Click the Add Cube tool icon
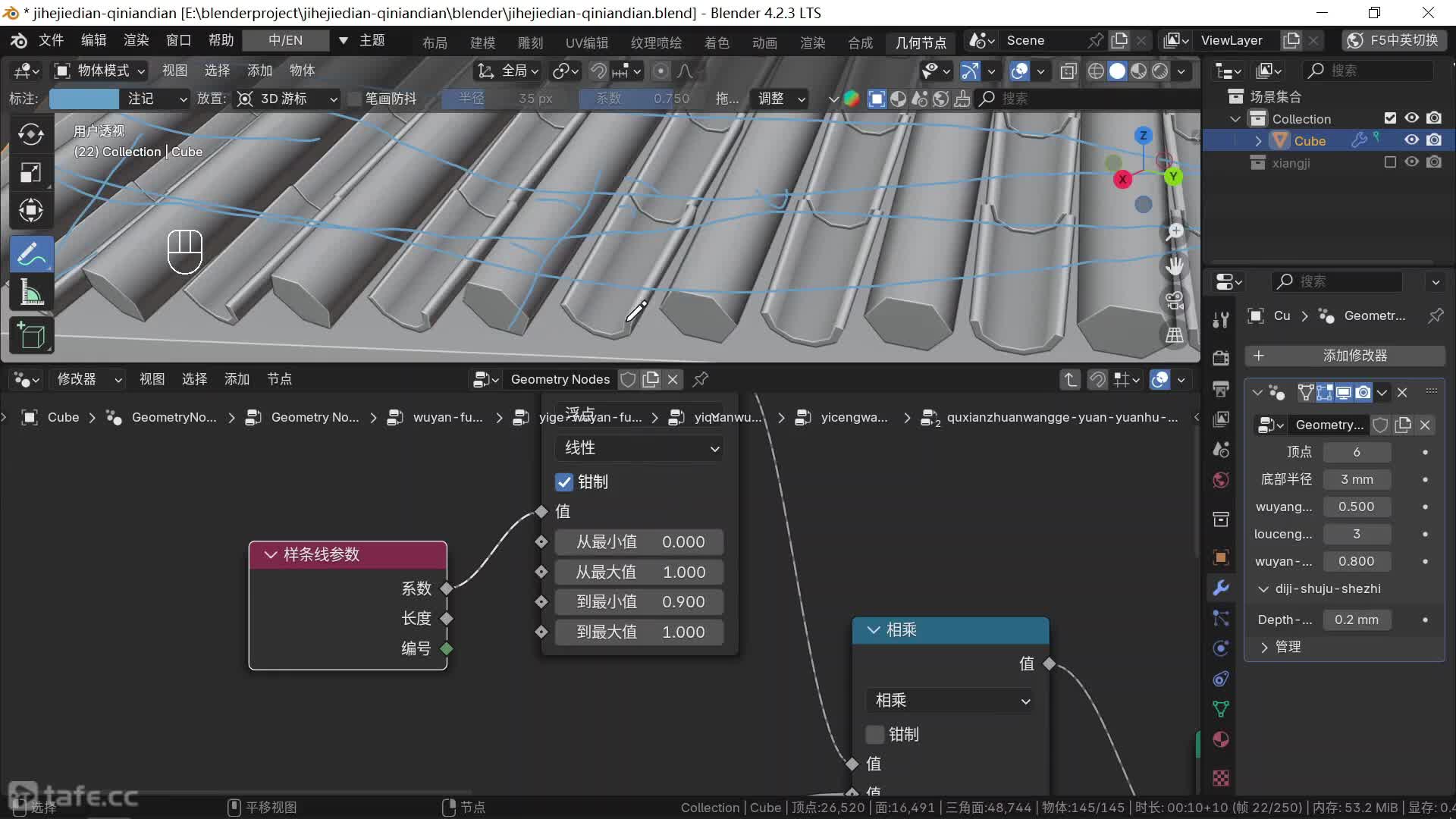The image size is (1456, 819). (x=31, y=335)
